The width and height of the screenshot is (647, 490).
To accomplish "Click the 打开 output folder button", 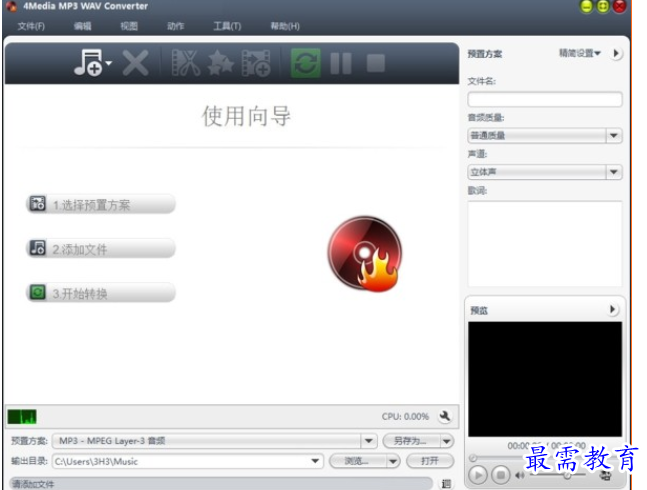I will [x=430, y=461].
